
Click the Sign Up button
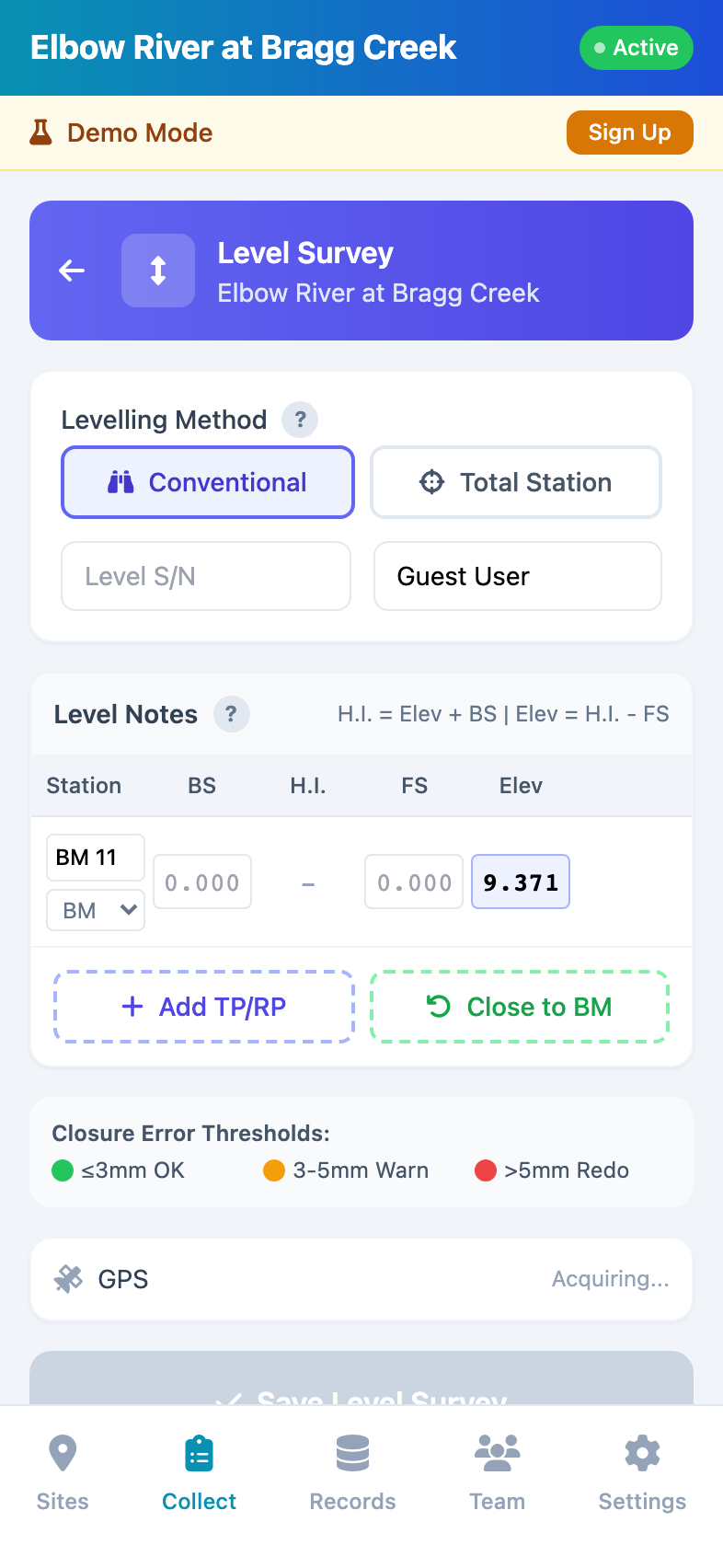coord(629,133)
